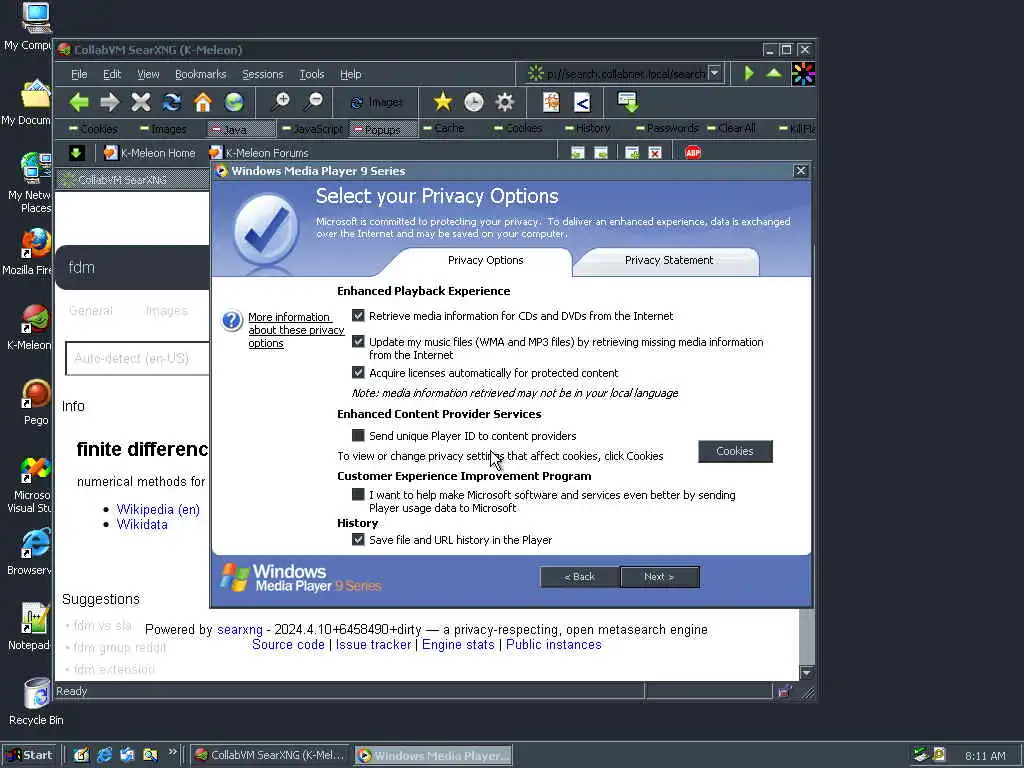Screen dimensions: 1024x768
Task: Zoom in with the magnifier plus icon
Action: (x=281, y=102)
